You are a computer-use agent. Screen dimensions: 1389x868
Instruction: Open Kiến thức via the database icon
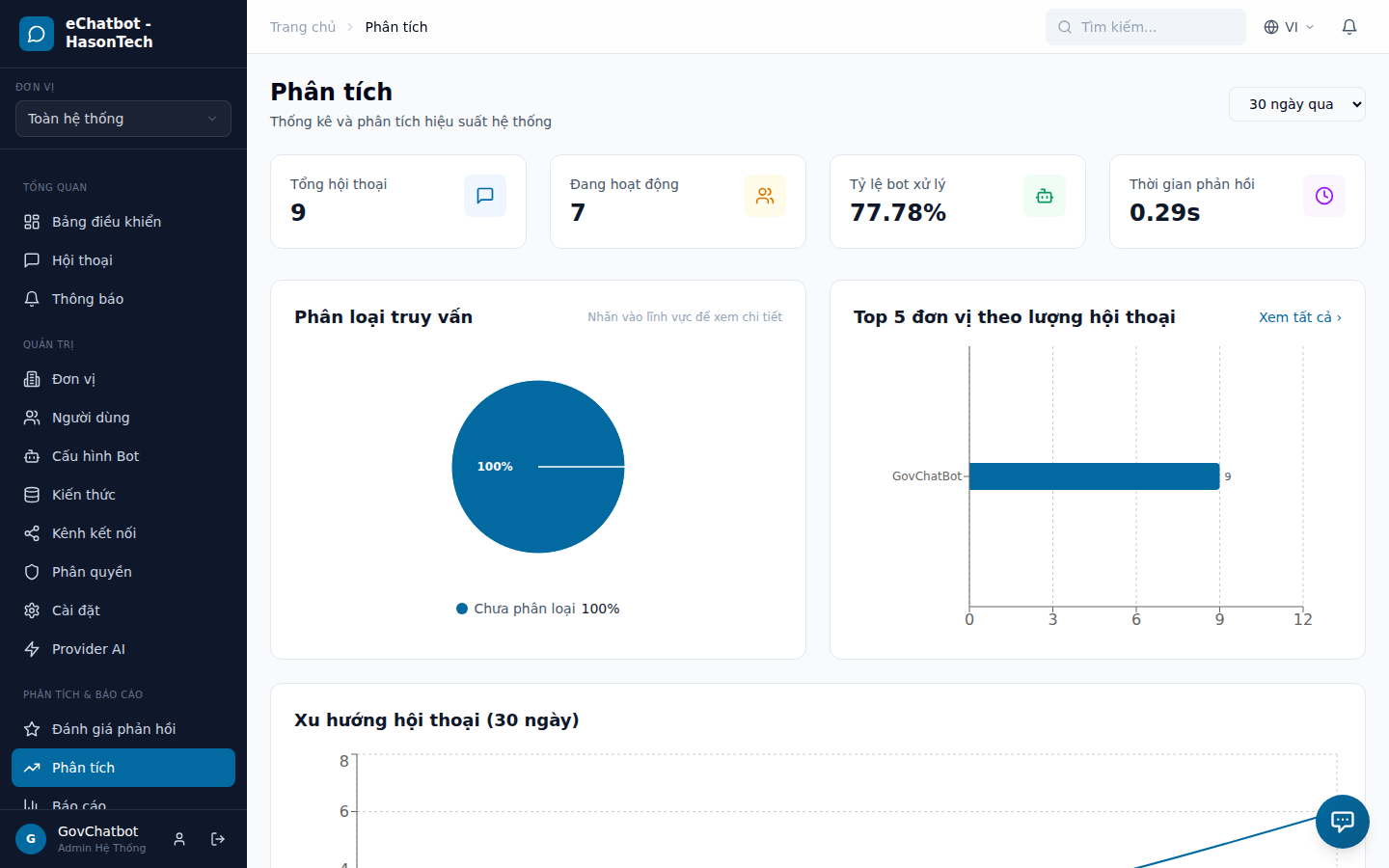coord(32,494)
